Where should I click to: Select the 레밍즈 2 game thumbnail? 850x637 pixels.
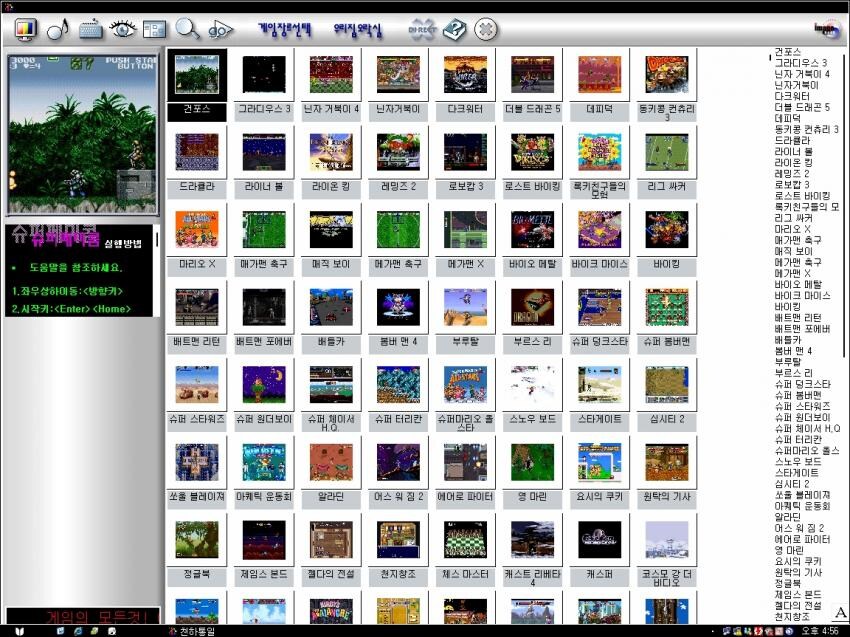pos(398,152)
